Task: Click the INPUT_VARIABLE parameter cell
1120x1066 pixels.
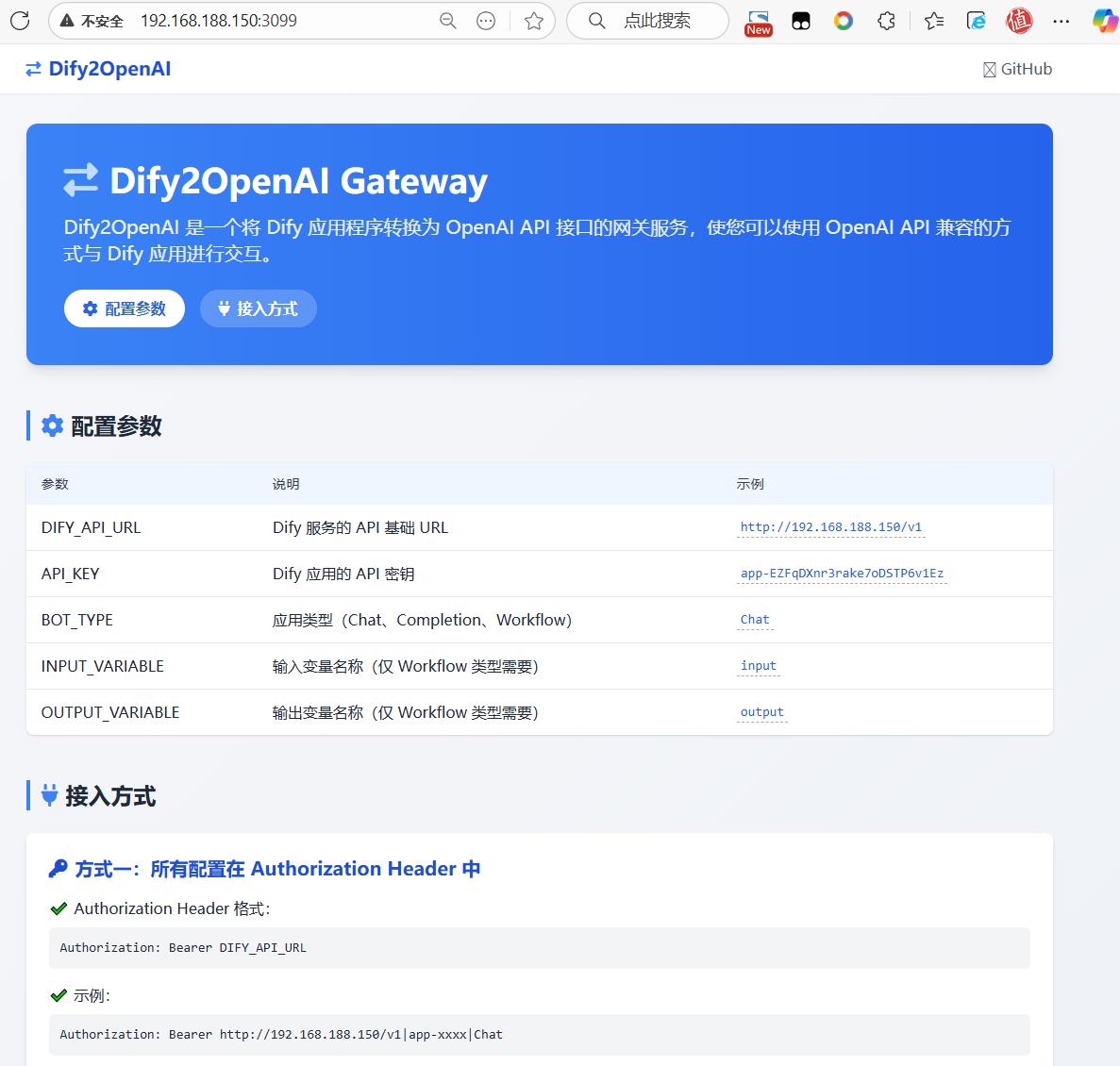Action: point(102,666)
